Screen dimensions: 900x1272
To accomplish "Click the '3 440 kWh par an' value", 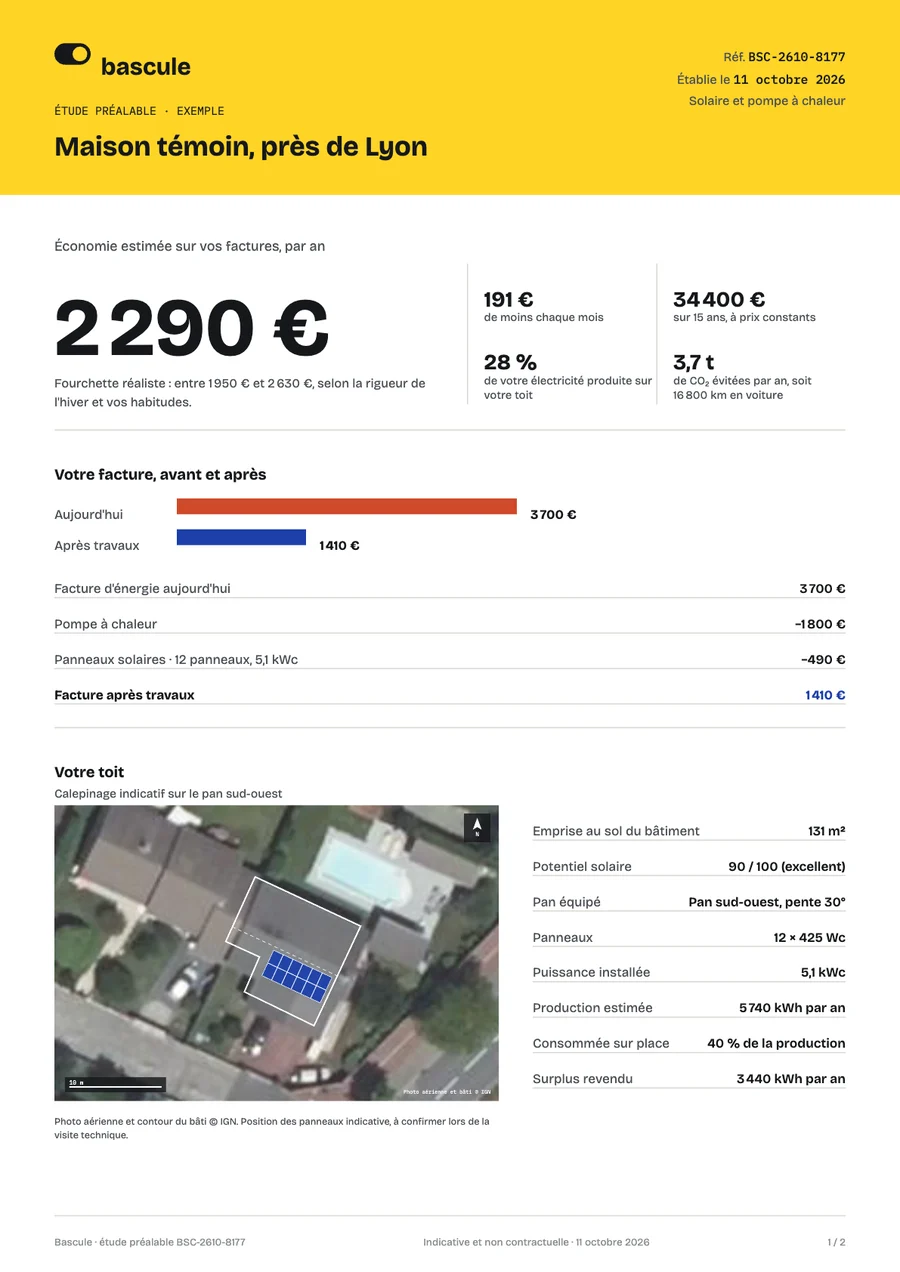I will point(791,1079).
